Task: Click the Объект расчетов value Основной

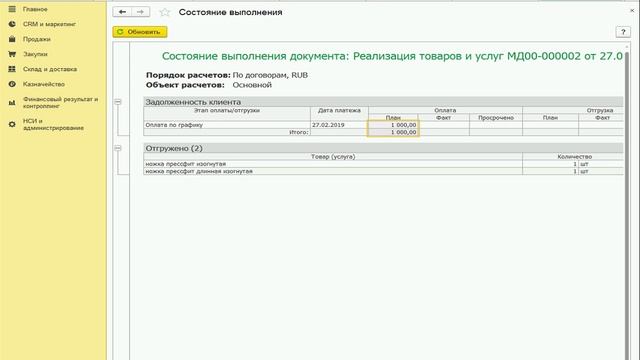Action: point(252,85)
